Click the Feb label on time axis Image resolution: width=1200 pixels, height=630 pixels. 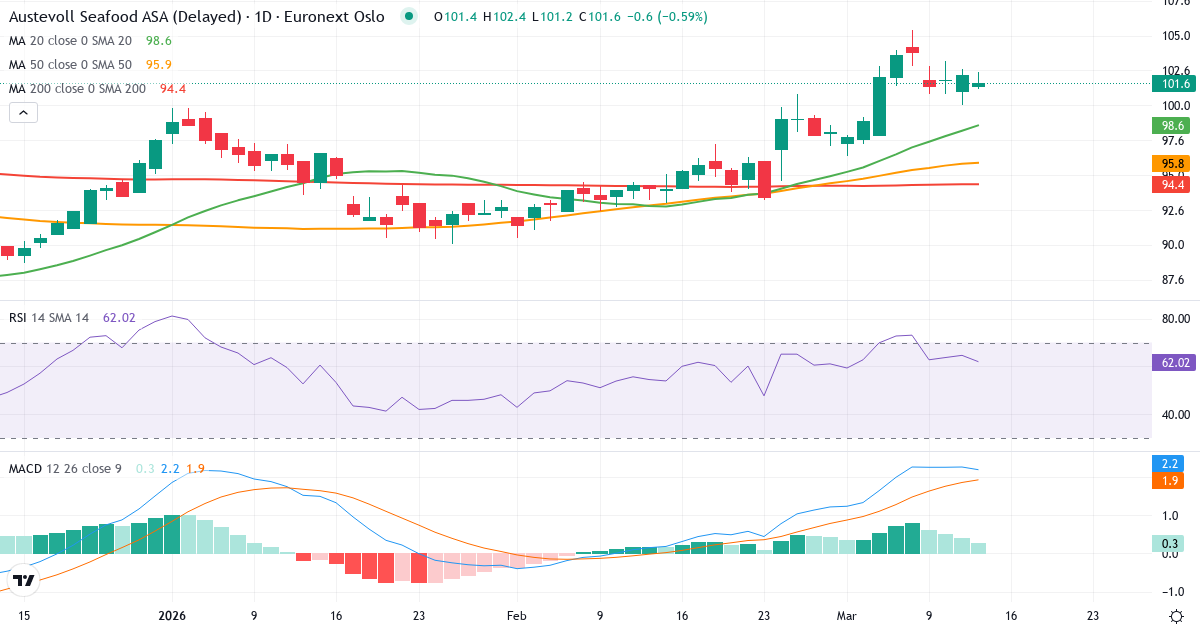point(516,616)
